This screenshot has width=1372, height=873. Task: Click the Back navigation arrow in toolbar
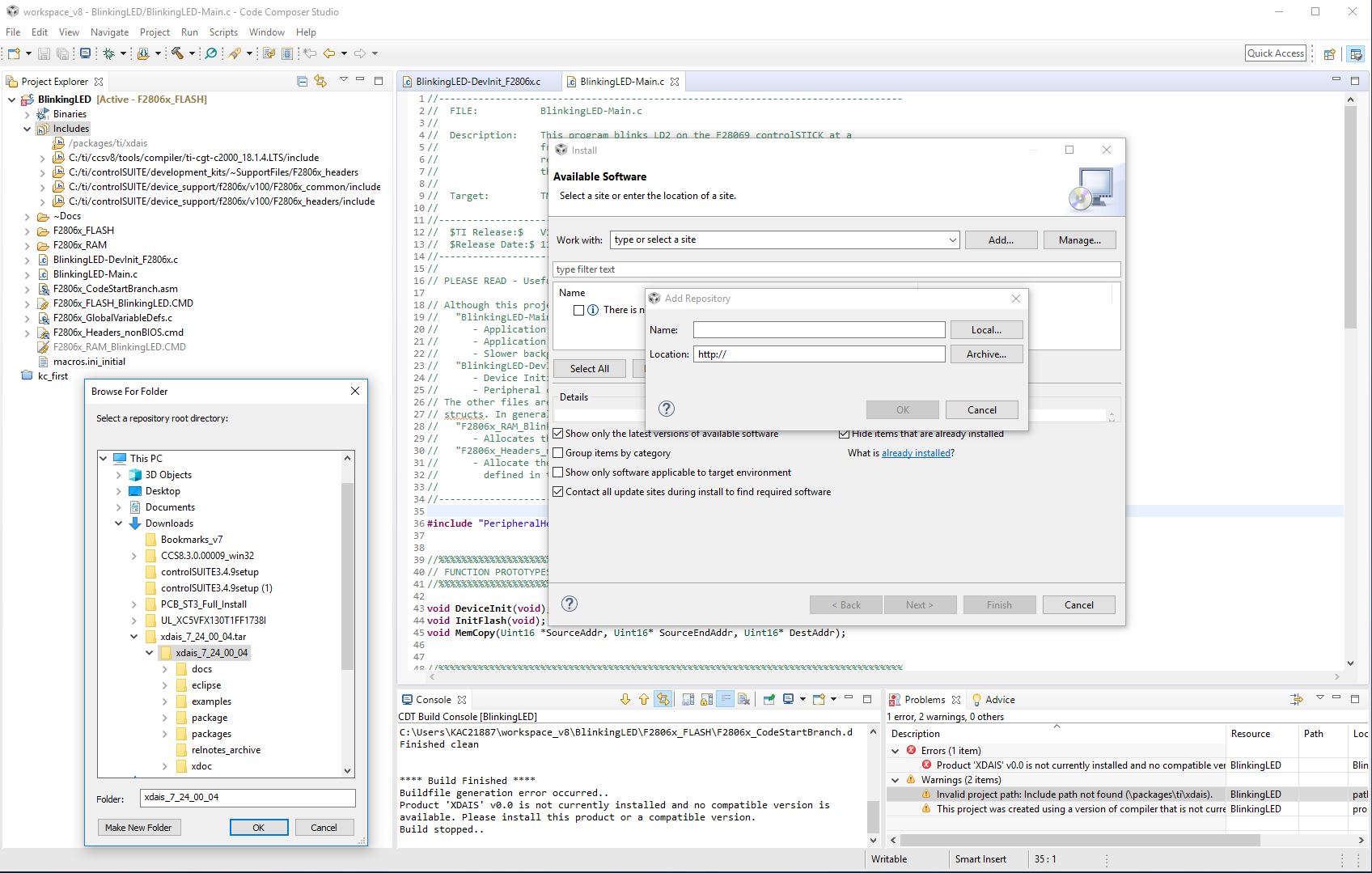(x=329, y=53)
